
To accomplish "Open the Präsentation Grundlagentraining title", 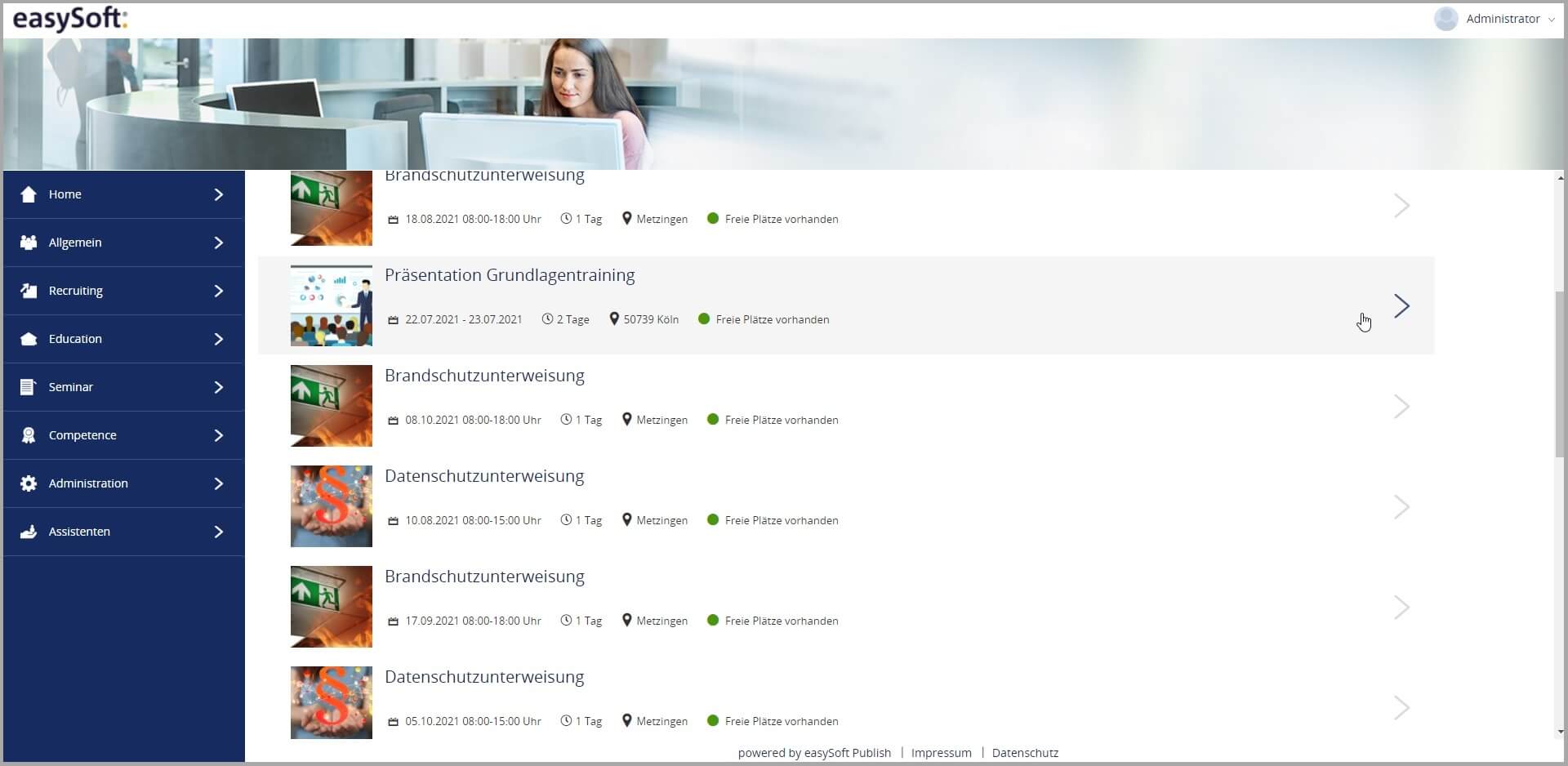I will pos(510,275).
